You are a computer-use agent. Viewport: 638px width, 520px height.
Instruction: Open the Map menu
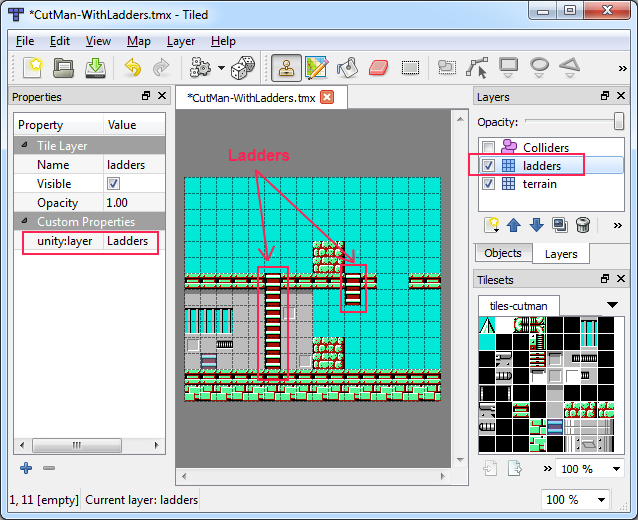pyautogui.click(x=139, y=41)
